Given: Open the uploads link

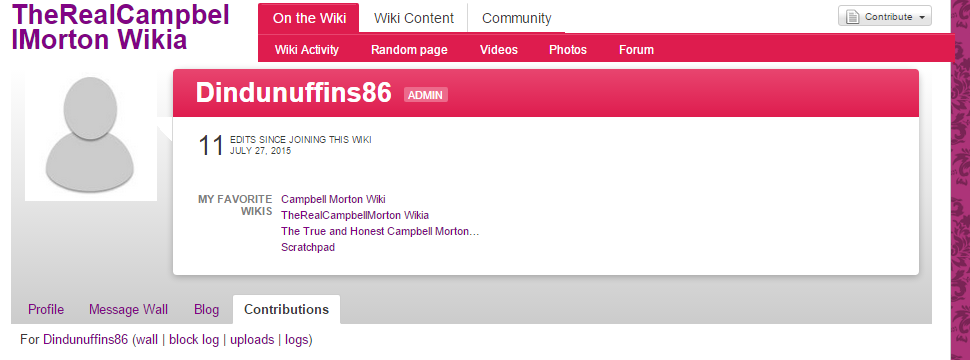Looking at the screenshot, I should [x=252, y=340].
